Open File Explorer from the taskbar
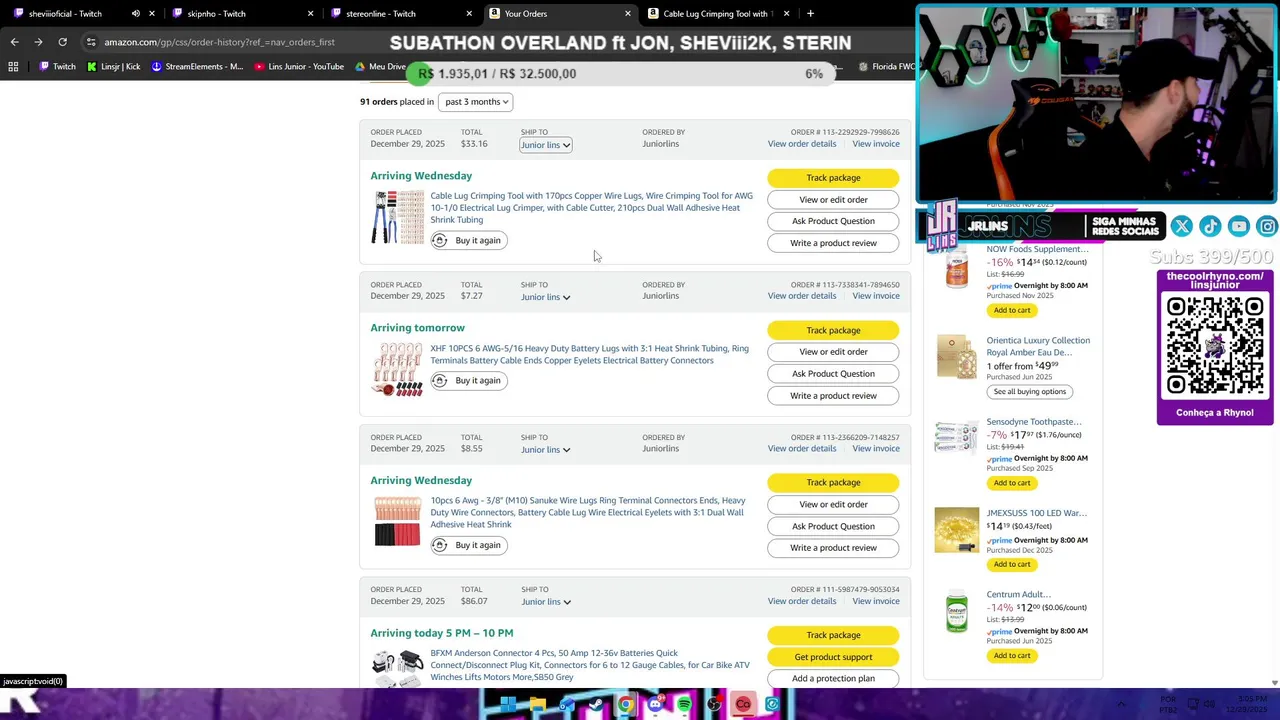 click(537, 705)
